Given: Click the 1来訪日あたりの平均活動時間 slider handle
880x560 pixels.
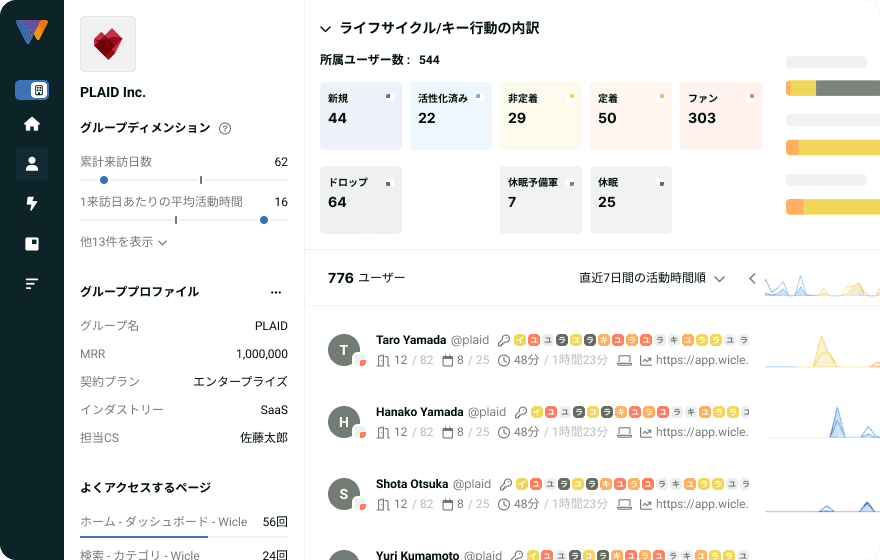Looking at the screenshot, I should (264, 220).
